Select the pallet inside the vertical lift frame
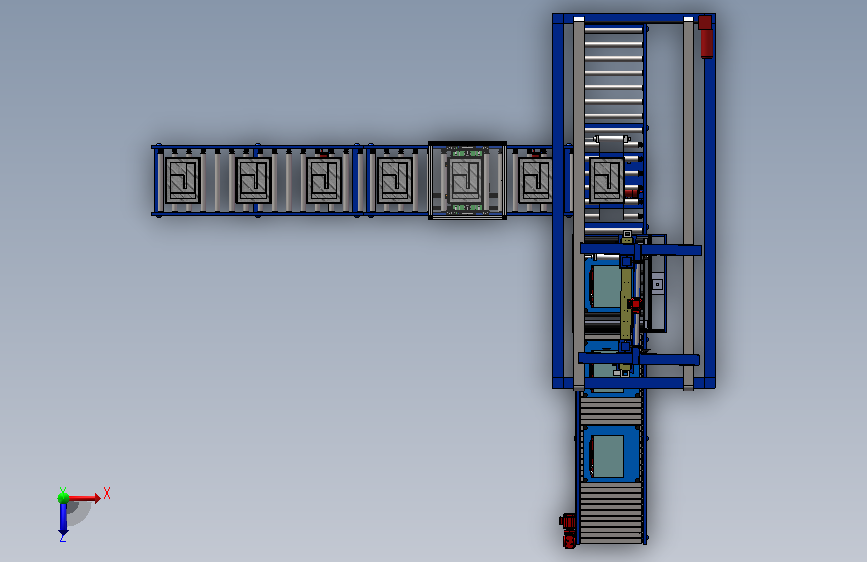The height and width of the screenshot is (562, 867). click(x=607, y=180)
